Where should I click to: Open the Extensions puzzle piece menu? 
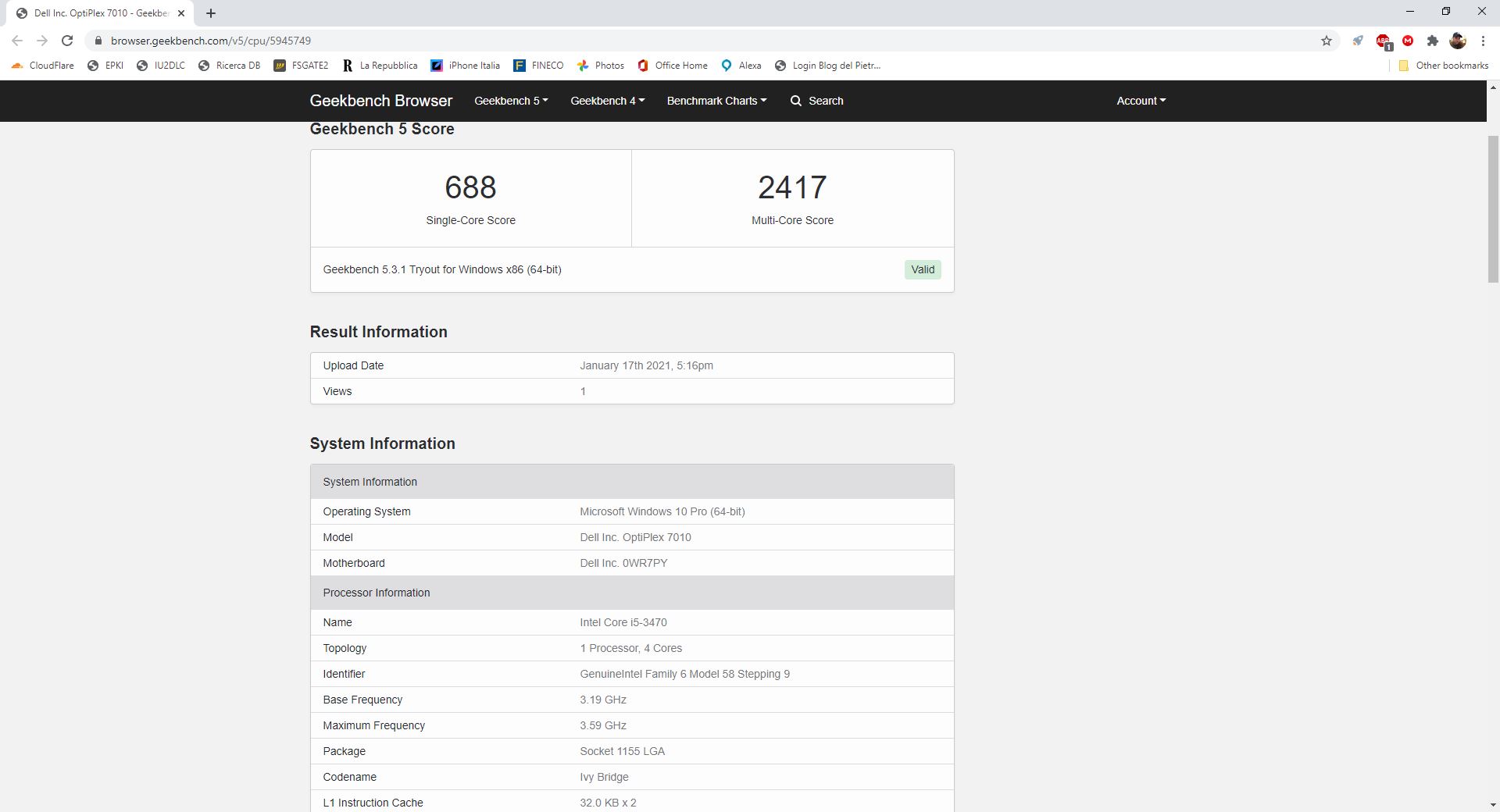(1432, 41)
